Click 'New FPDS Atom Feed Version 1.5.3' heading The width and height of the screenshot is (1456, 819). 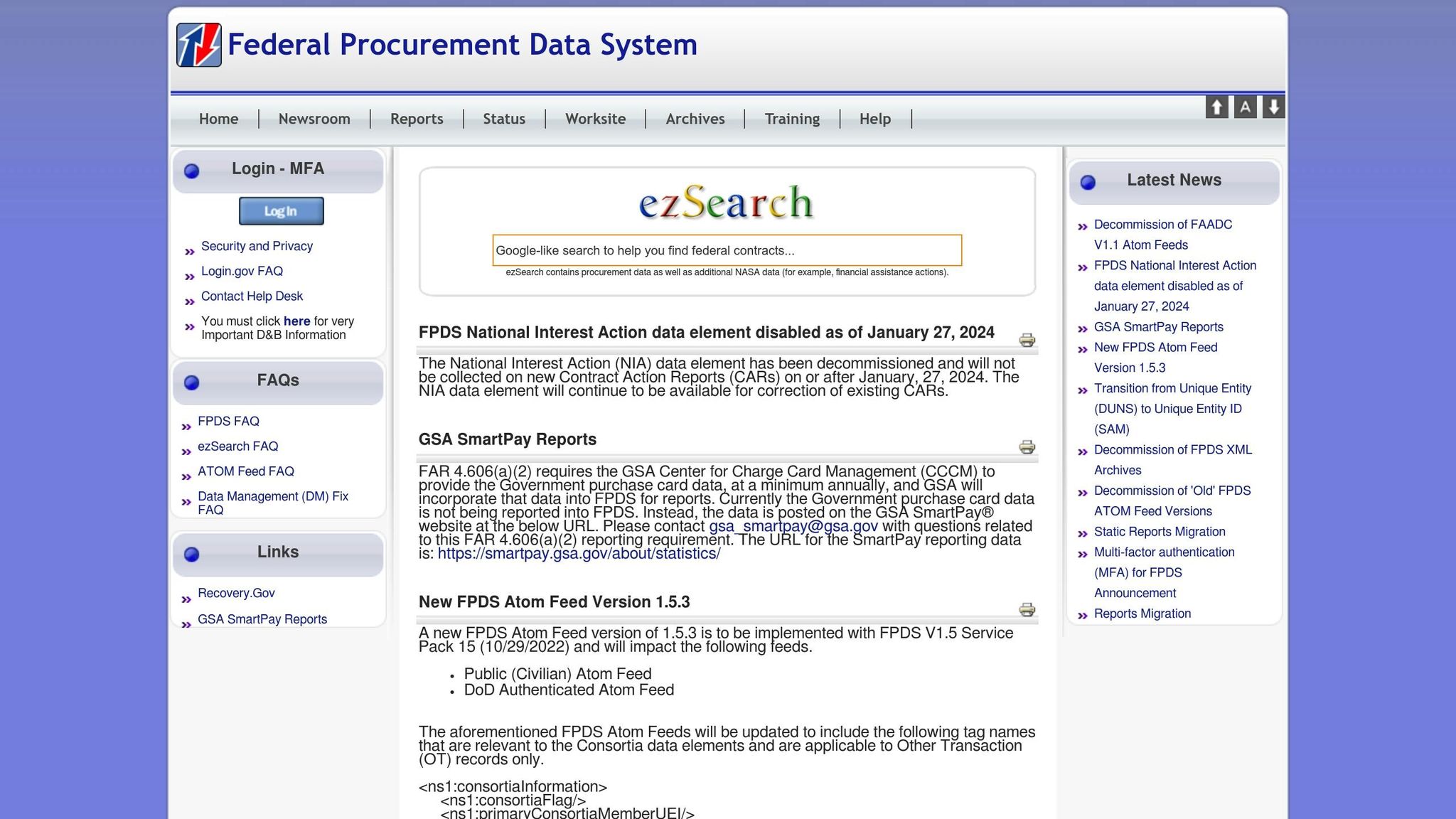[554, 602]
